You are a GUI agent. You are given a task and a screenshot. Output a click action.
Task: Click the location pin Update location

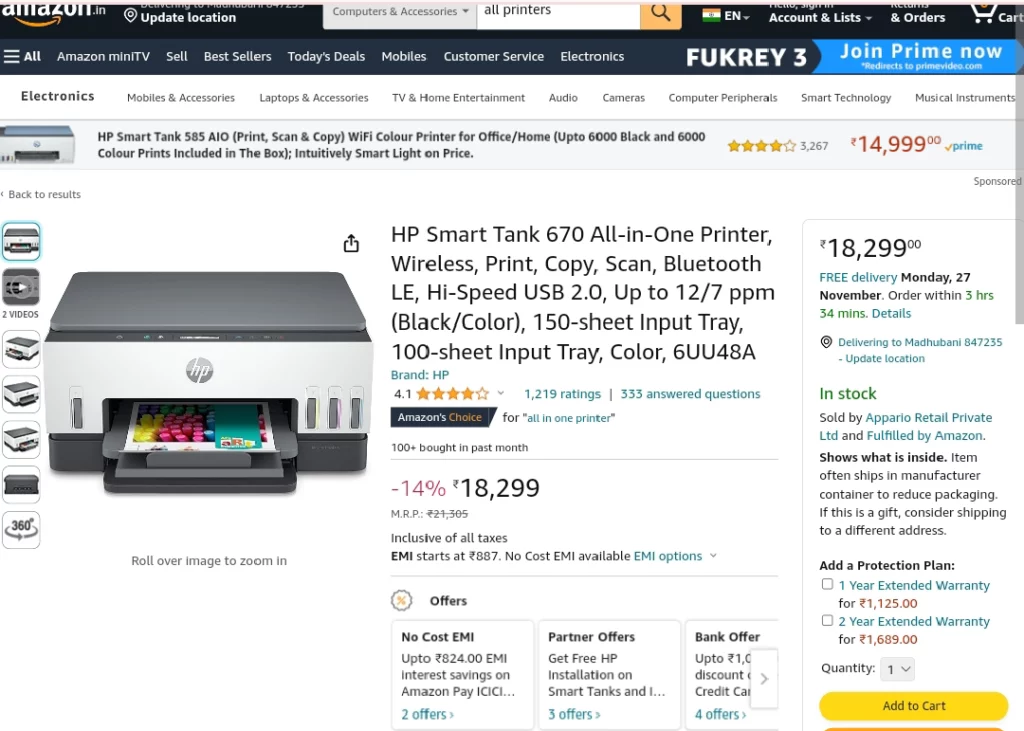(180, 17)
